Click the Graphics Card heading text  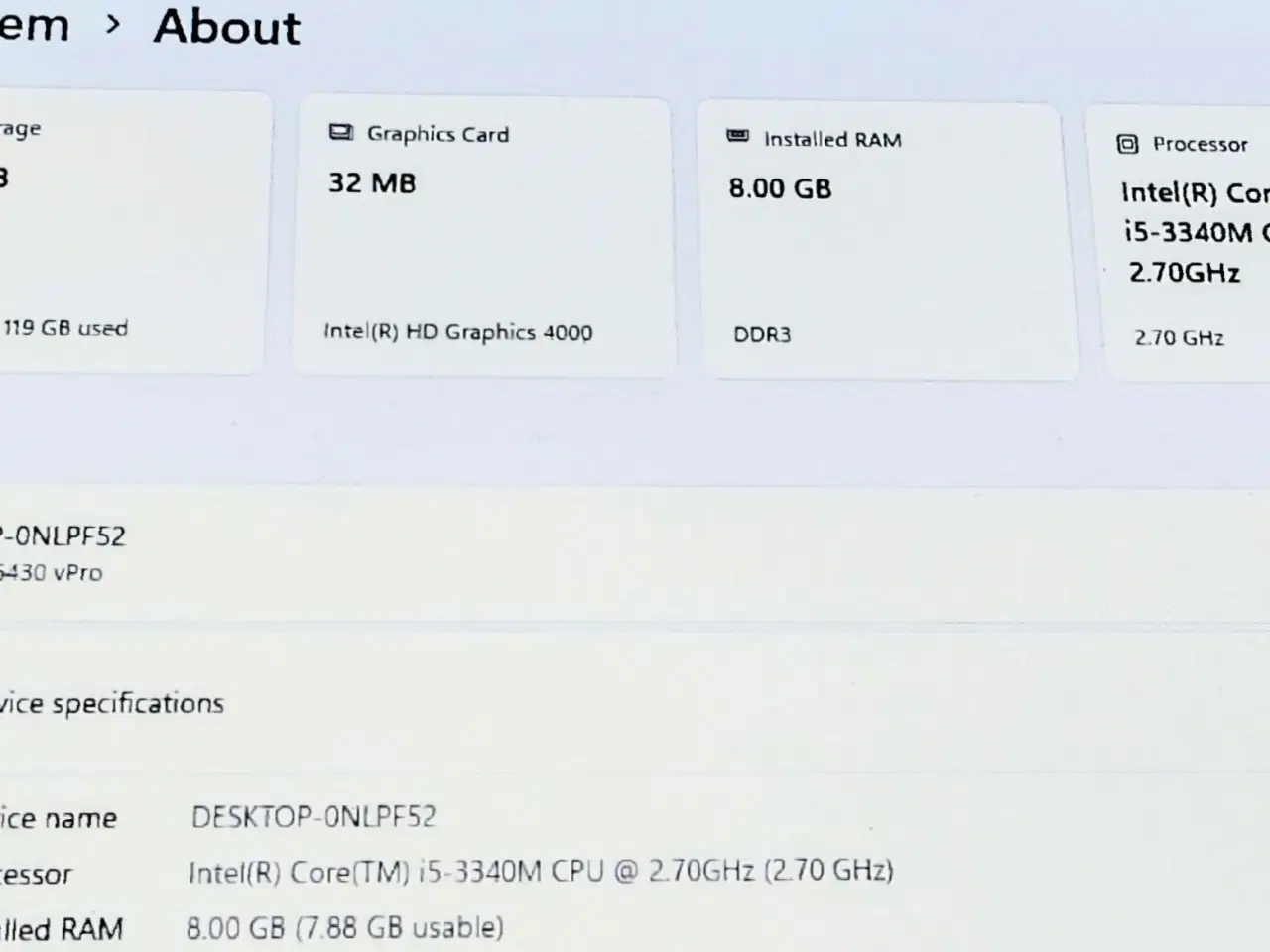[438, 134]
